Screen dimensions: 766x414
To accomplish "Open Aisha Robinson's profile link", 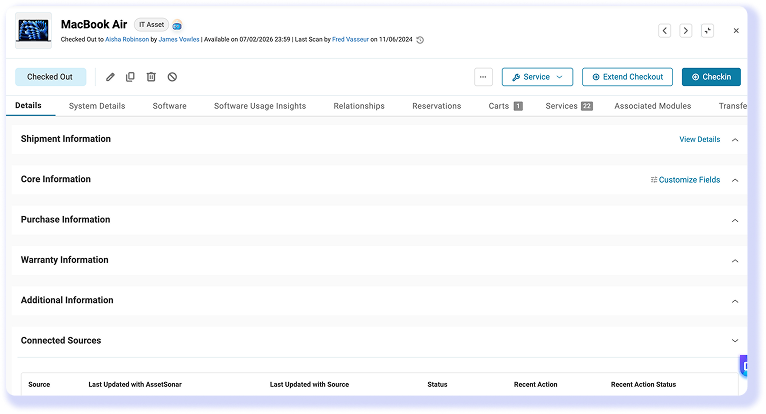I will click(127, 40).
